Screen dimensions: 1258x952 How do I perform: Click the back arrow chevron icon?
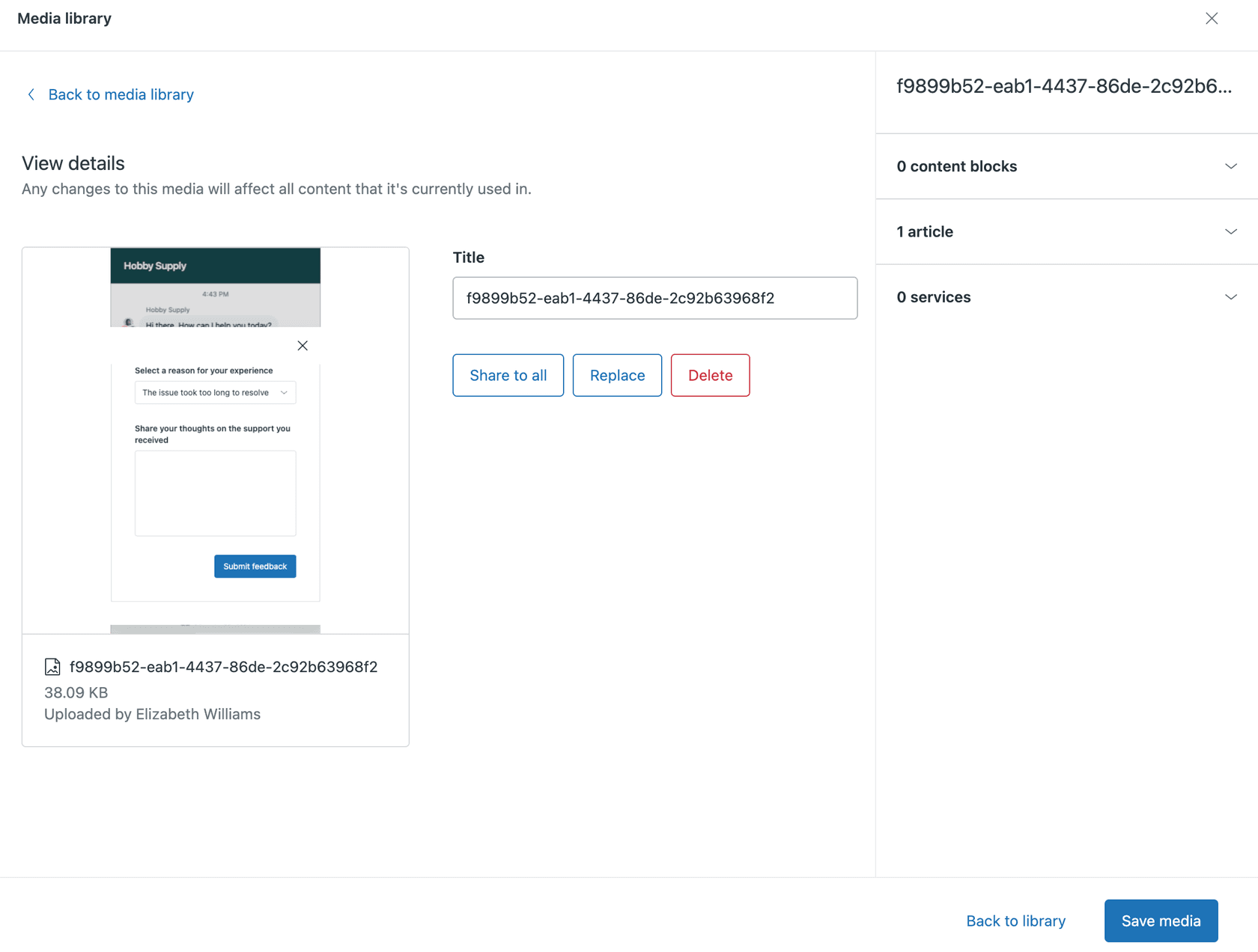(31, 94)
